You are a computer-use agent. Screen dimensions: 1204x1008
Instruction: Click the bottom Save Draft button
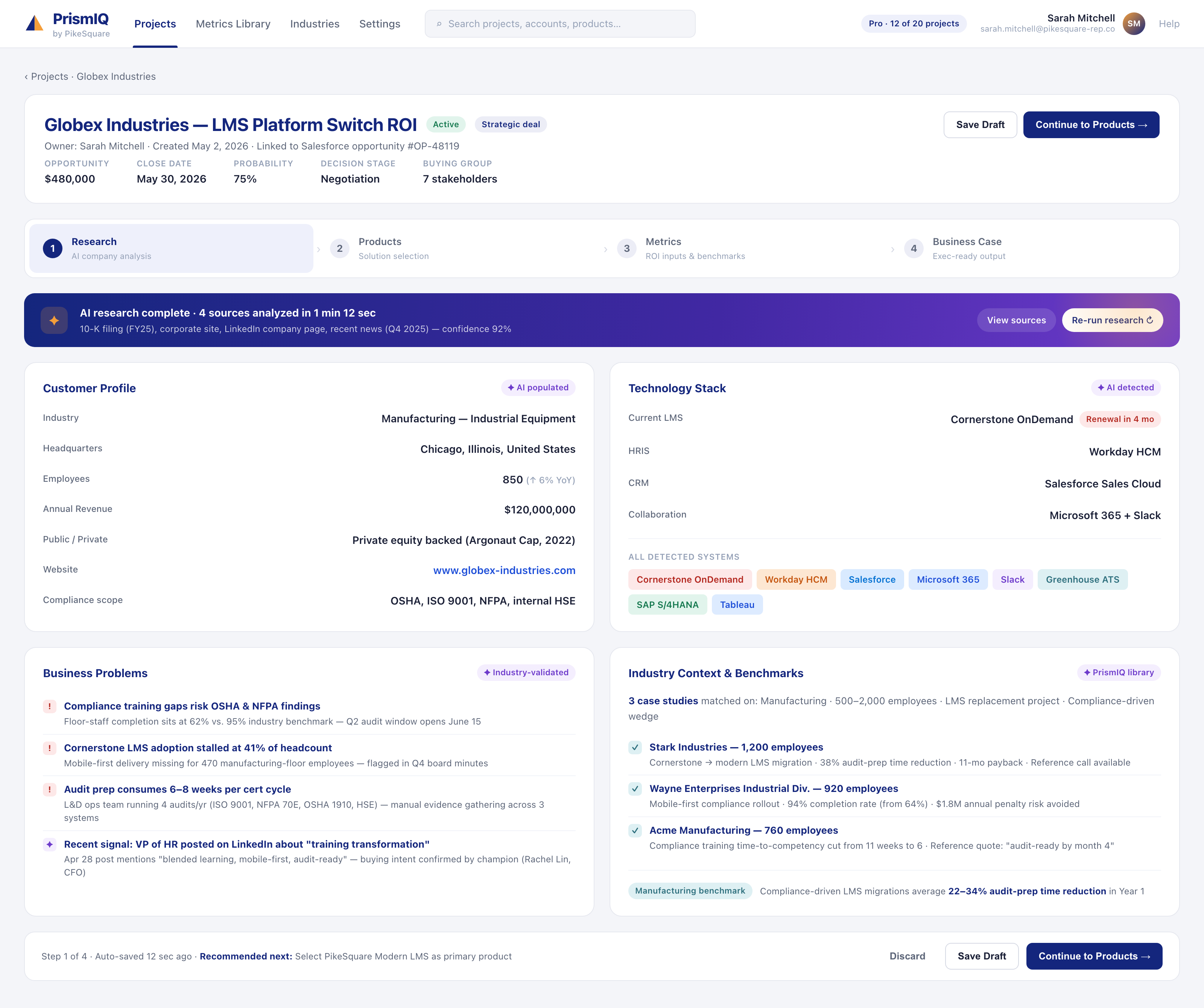pos(982,956)
